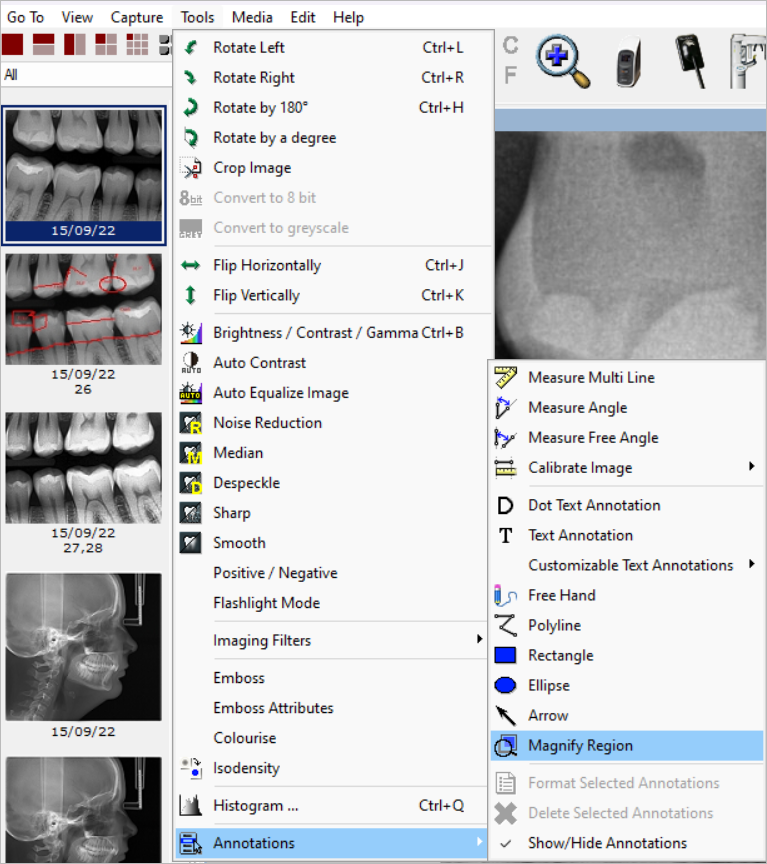Viewport: 767px width, 864px height.
Task: Click the magnifying glass zoom toolbar icon
Action: click(x=564, y=62)
